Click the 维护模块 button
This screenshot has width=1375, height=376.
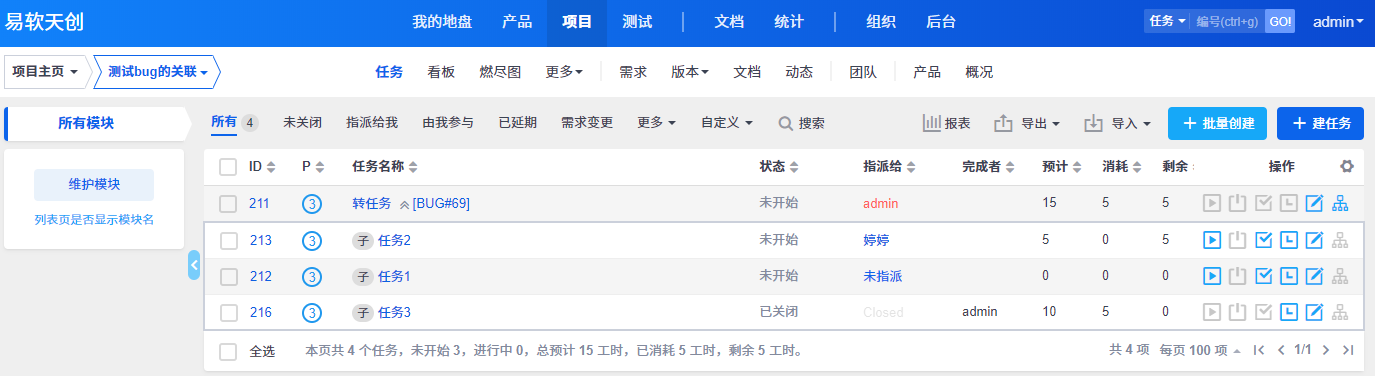point(94,185)
